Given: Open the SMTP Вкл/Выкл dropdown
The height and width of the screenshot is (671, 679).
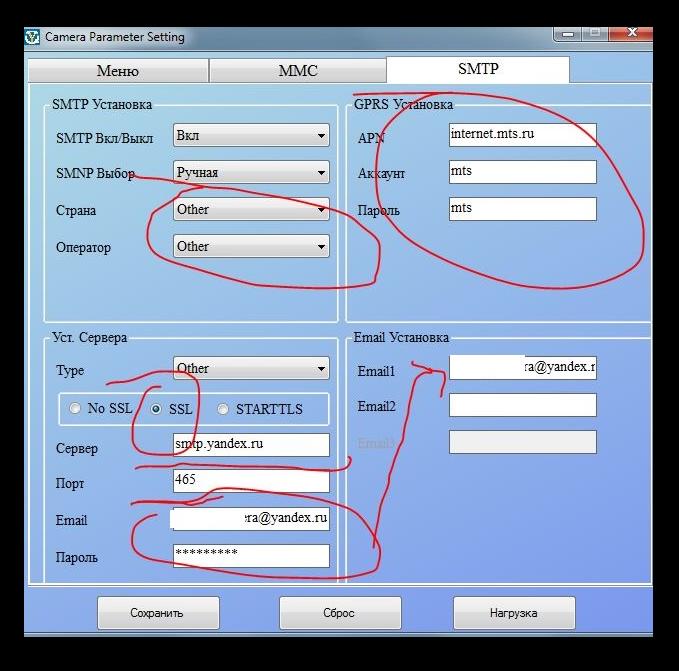Looking at the screenshot, I should tap(250, 135).
